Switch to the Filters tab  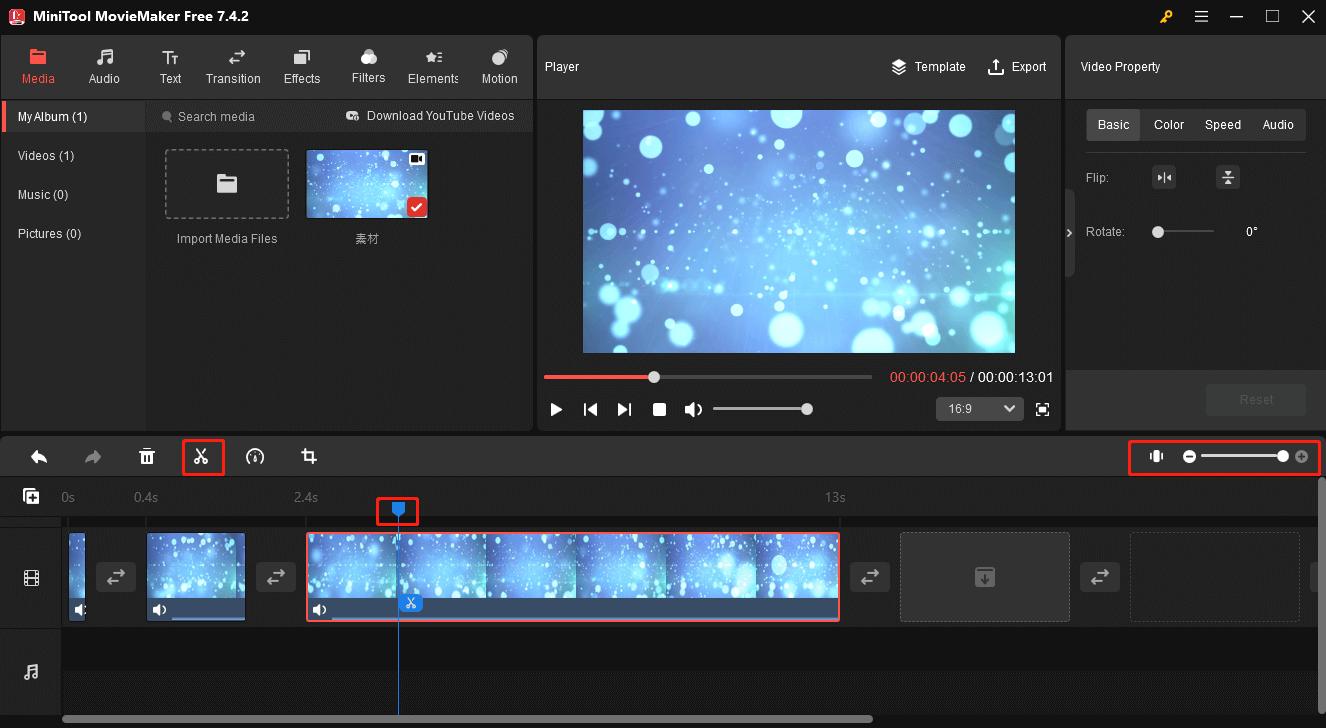(368, 67)
